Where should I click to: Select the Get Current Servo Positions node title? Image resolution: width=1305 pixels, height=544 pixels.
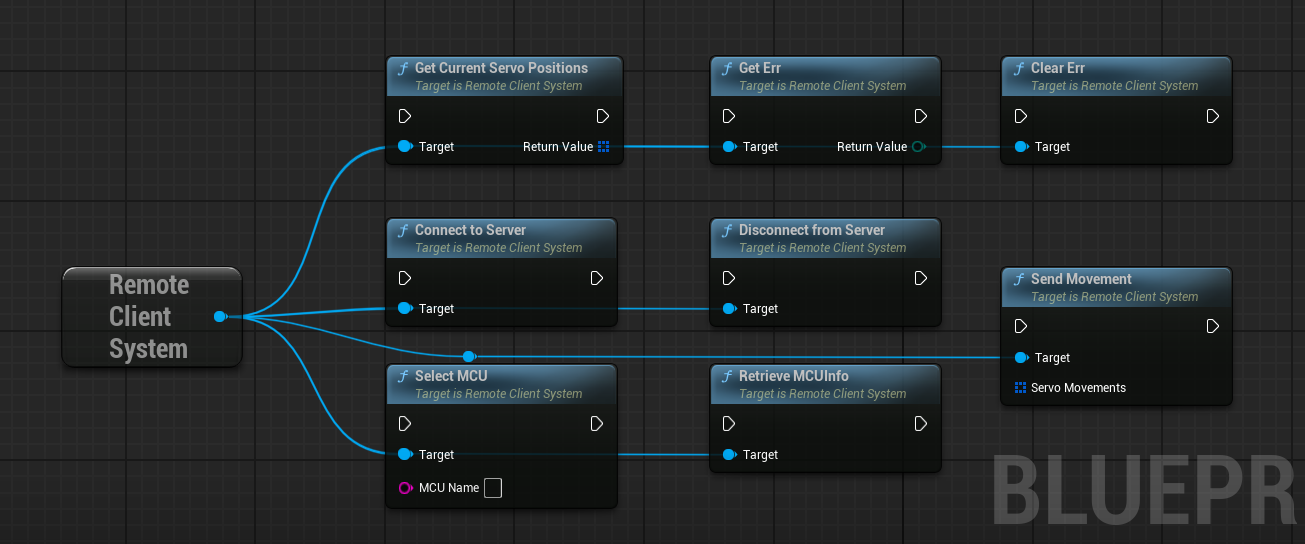click(501, 68)
